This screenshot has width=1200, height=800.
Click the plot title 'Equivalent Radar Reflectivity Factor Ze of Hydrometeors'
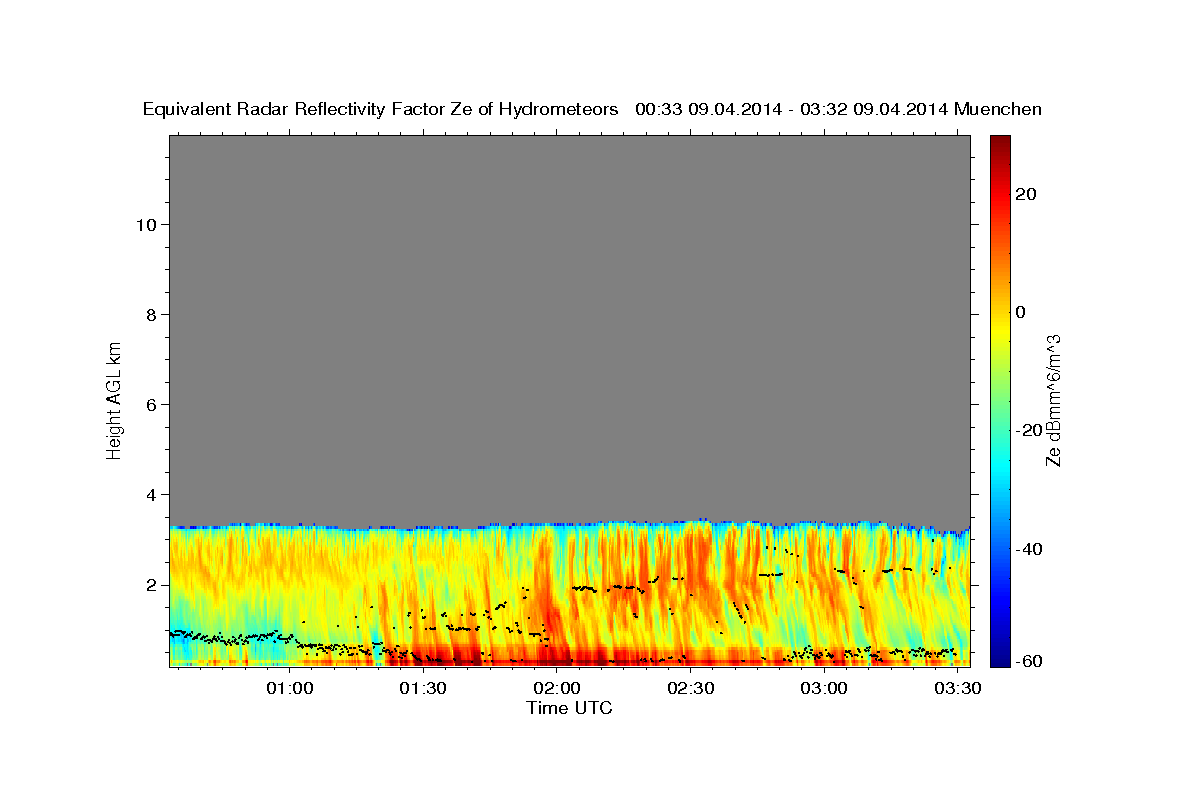click(381, 110)
